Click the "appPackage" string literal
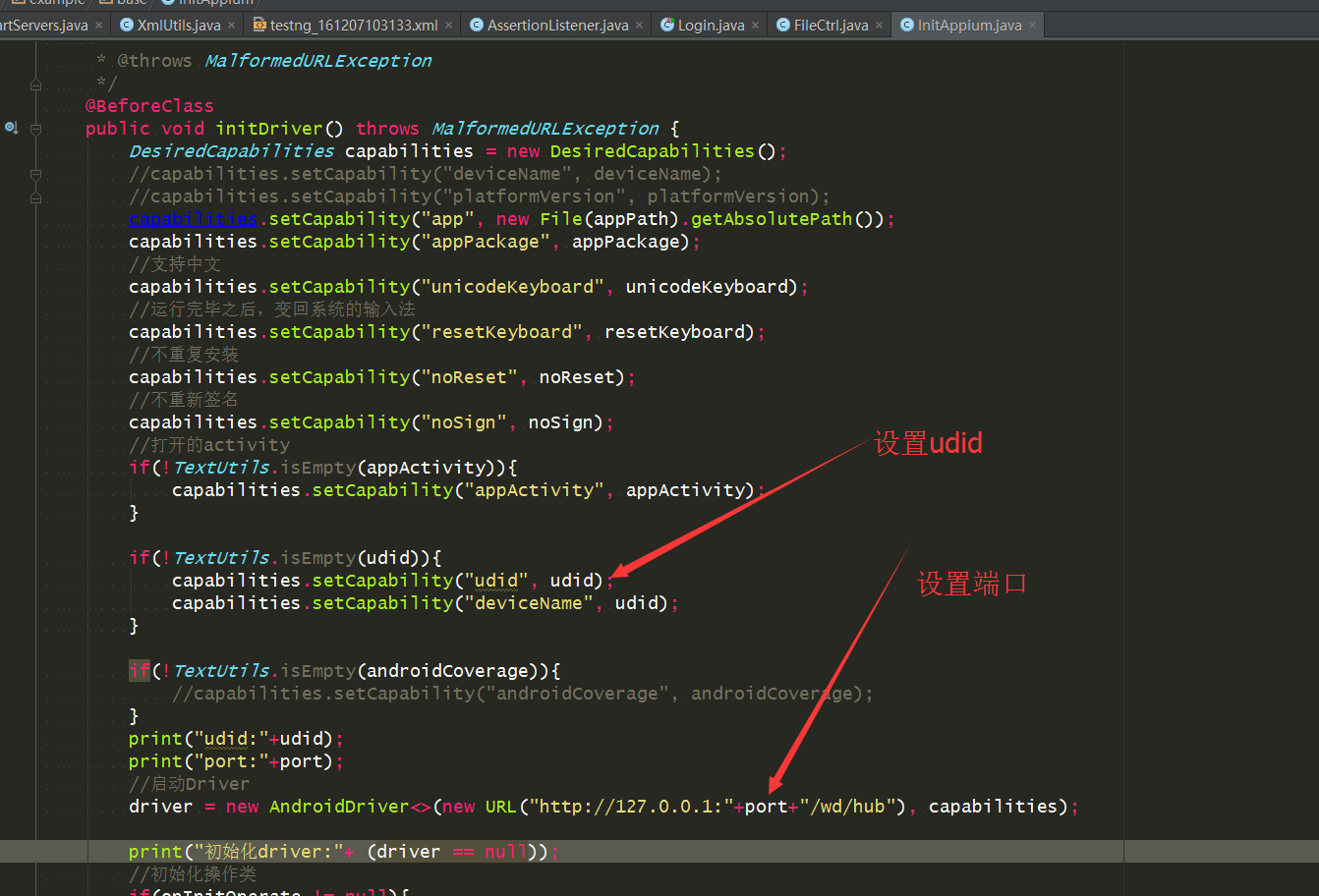1319x896 pixels. pyautogui.click(x=486, y=242)
